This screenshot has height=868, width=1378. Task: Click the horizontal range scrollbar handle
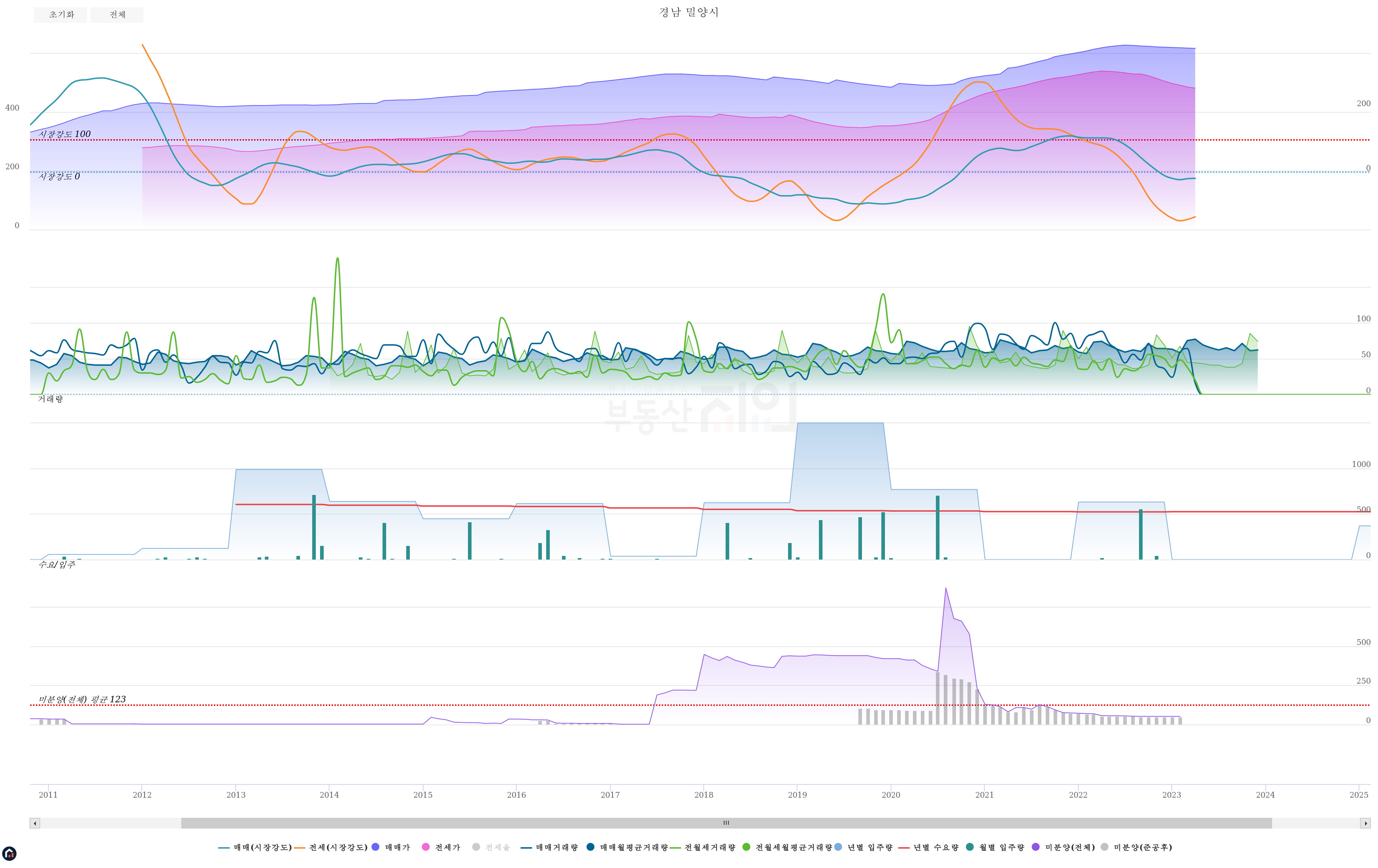pyautogui.click(x=726, y=824)
